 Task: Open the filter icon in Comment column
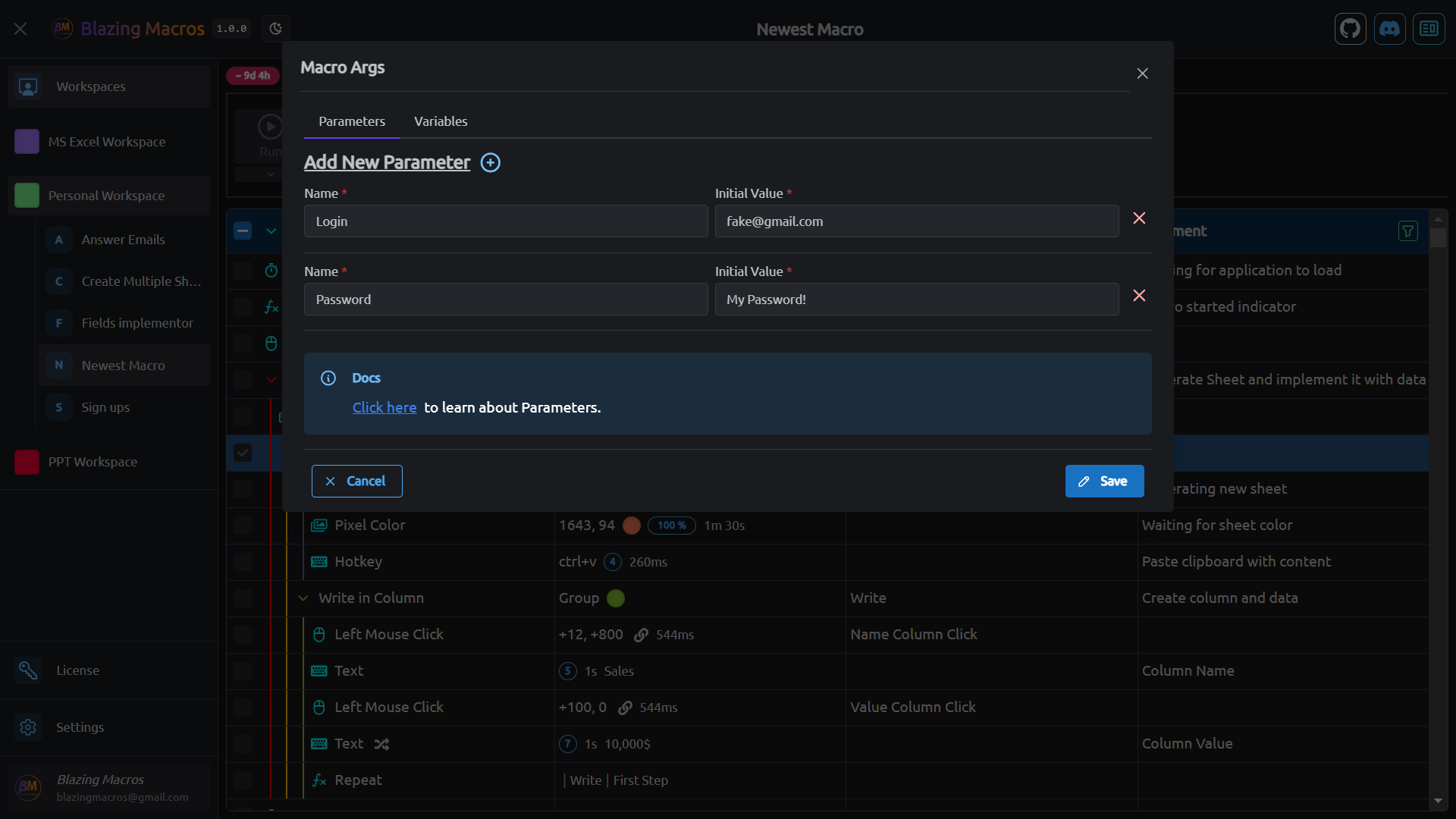coord(1407,231)
